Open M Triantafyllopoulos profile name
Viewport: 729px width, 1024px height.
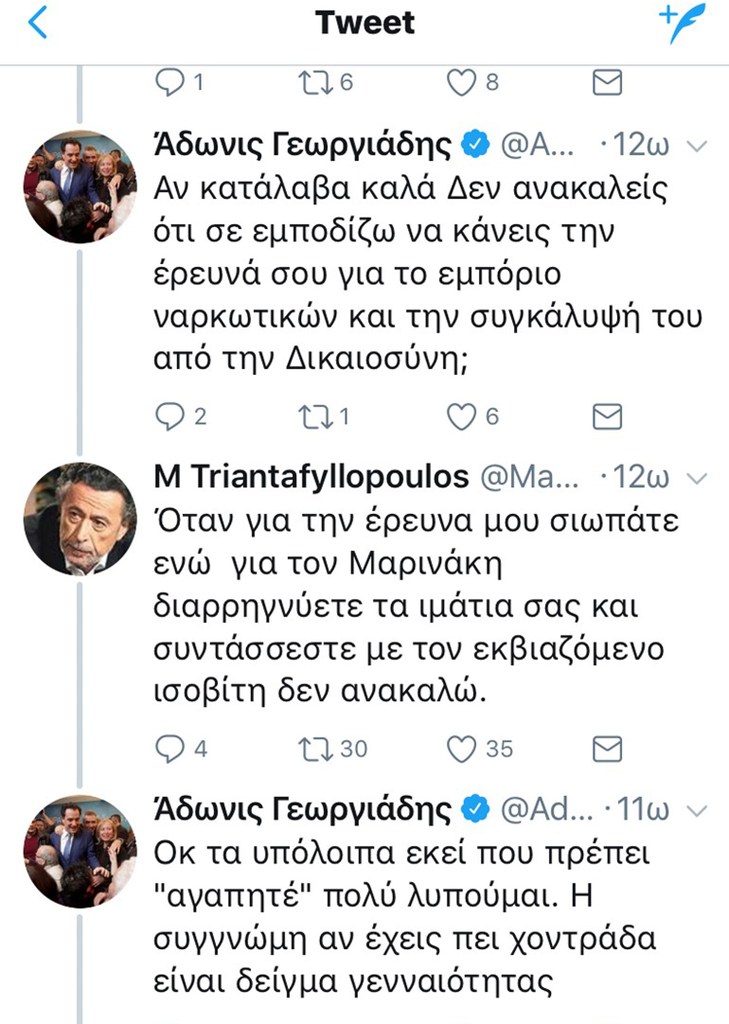[311, 478]
